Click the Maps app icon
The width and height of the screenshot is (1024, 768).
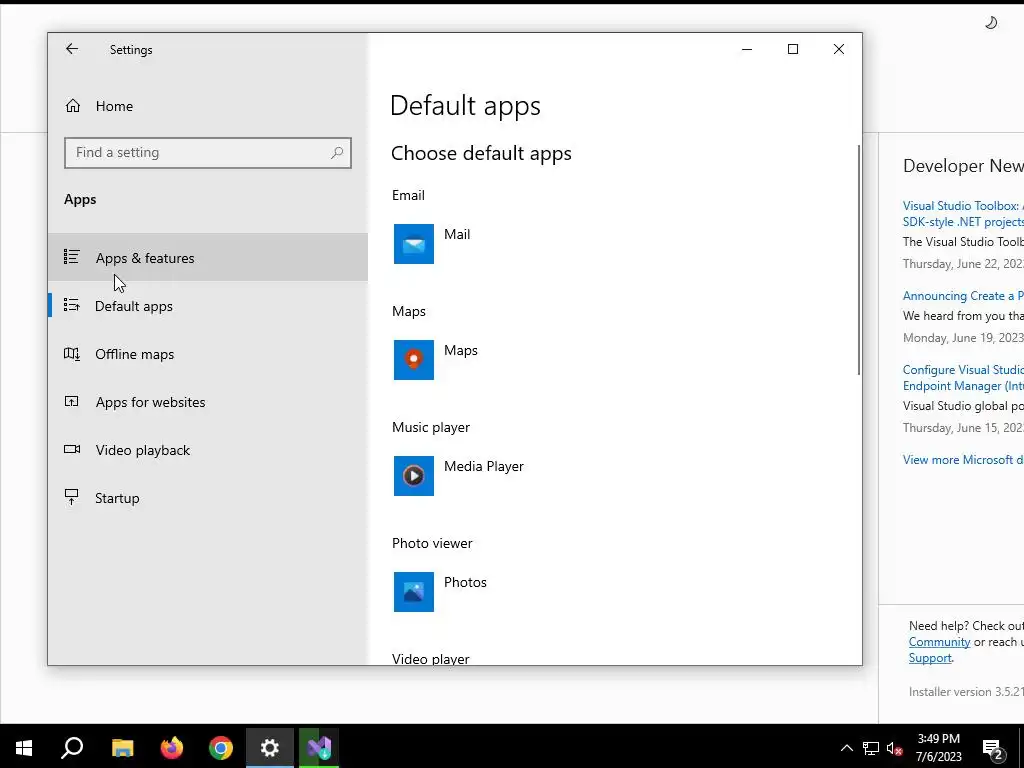[413, 360]
